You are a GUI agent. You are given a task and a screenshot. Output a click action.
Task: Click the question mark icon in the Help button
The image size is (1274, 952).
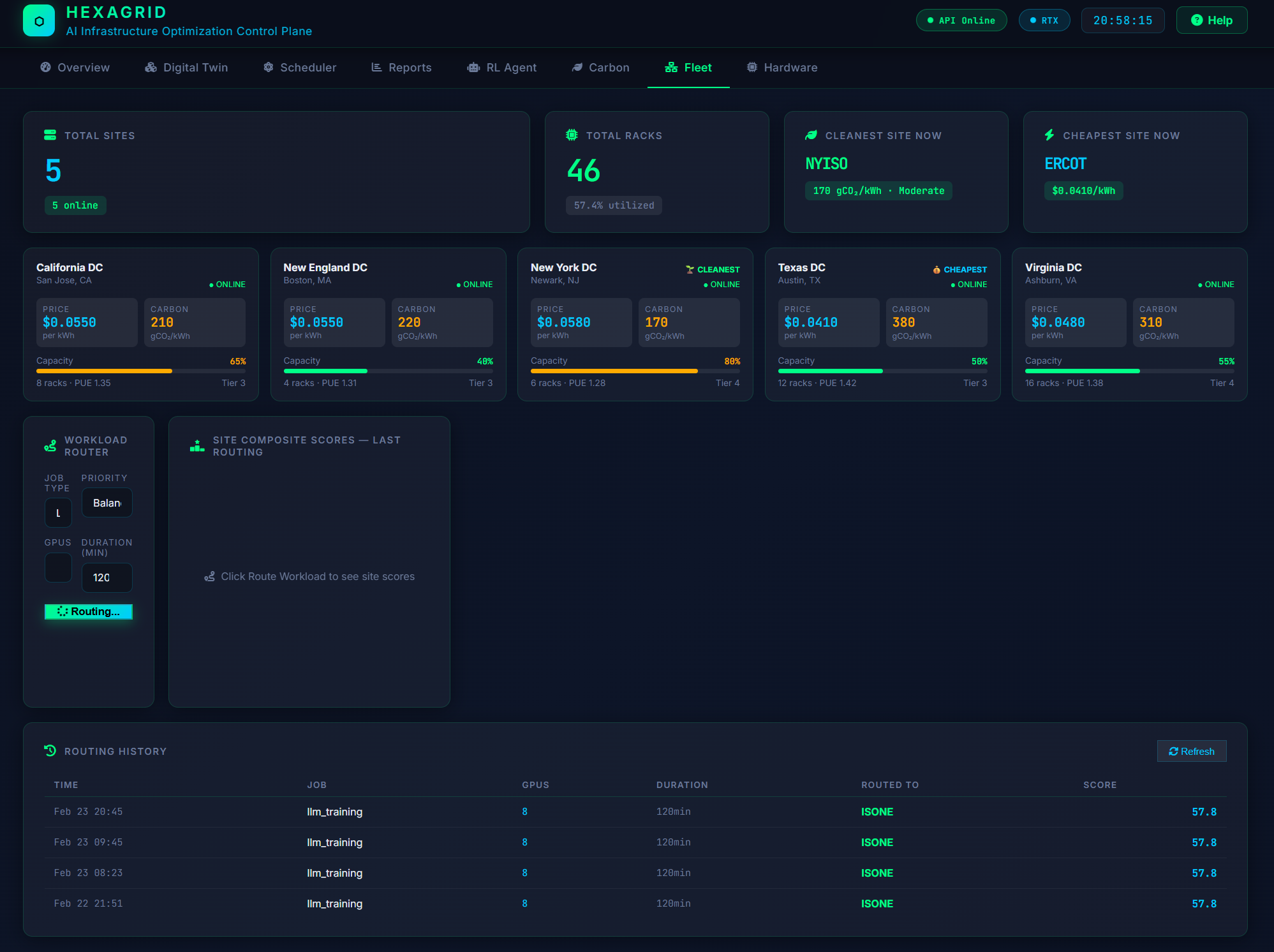click(1196, 20)
